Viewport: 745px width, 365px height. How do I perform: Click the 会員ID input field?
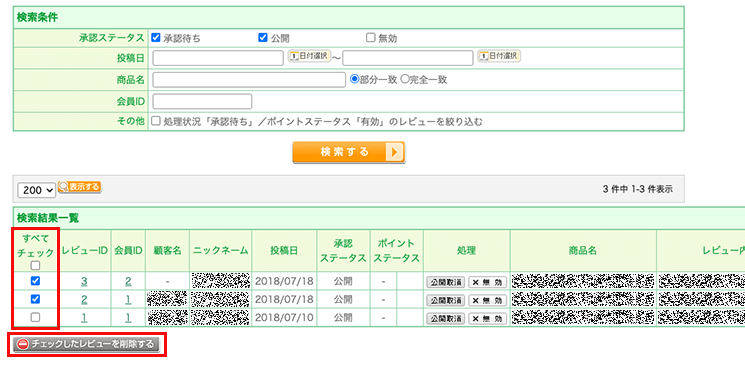pos(202,101)
